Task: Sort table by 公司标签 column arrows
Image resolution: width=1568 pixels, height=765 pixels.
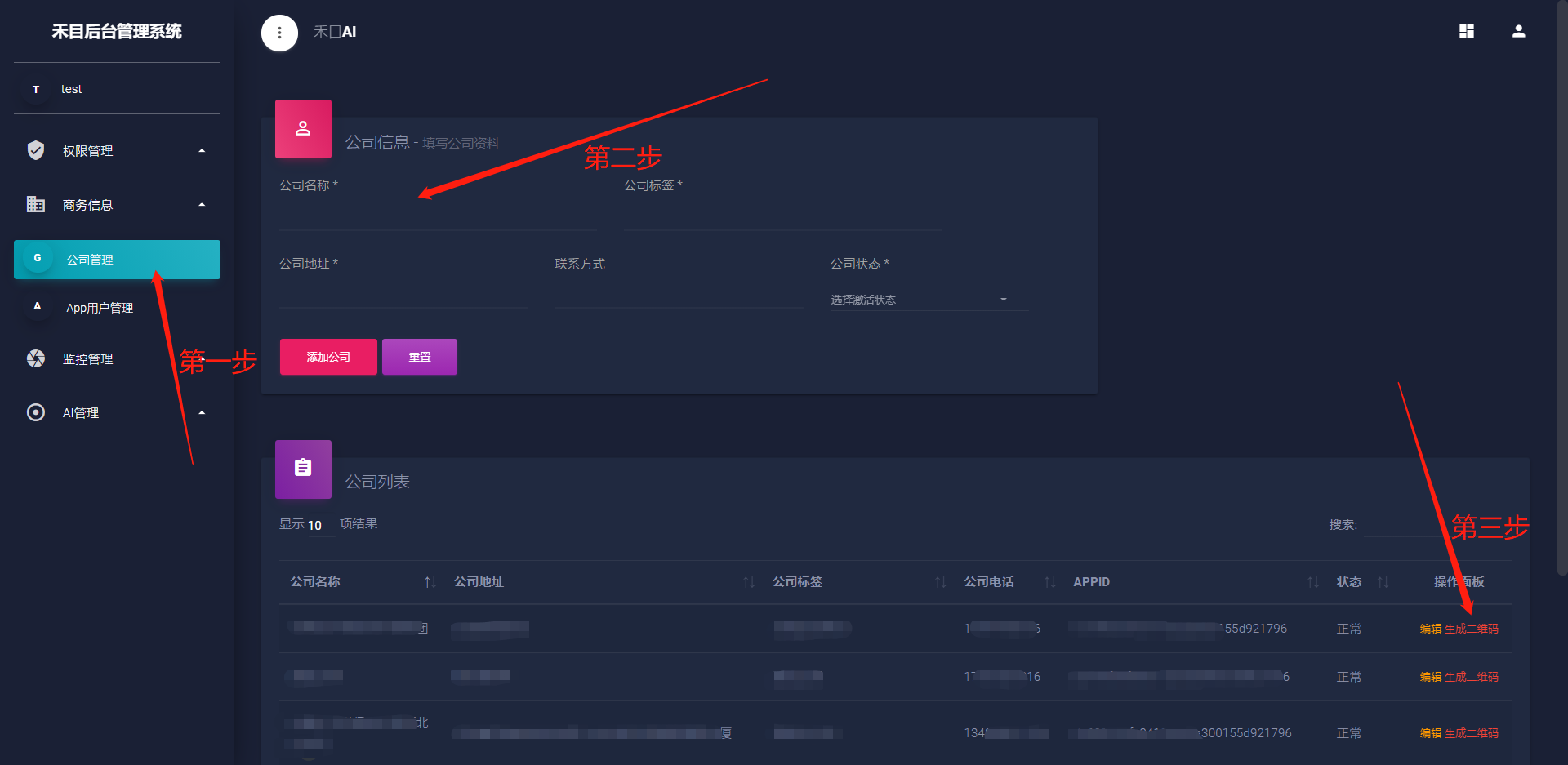Action: click(940, 582)
